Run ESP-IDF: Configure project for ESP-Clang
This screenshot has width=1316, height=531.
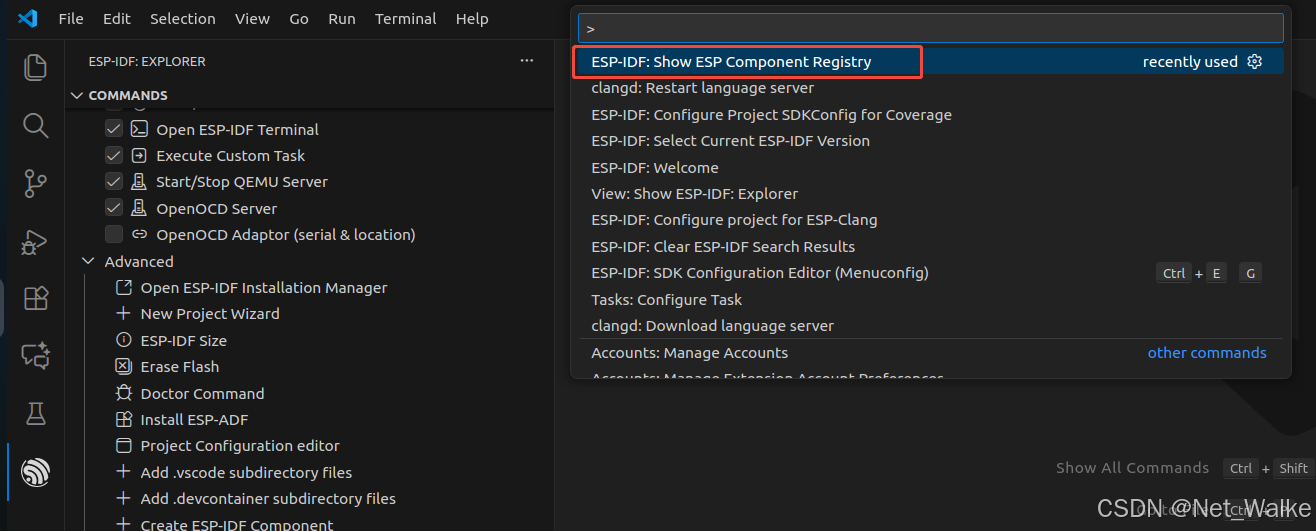(930, 220)
